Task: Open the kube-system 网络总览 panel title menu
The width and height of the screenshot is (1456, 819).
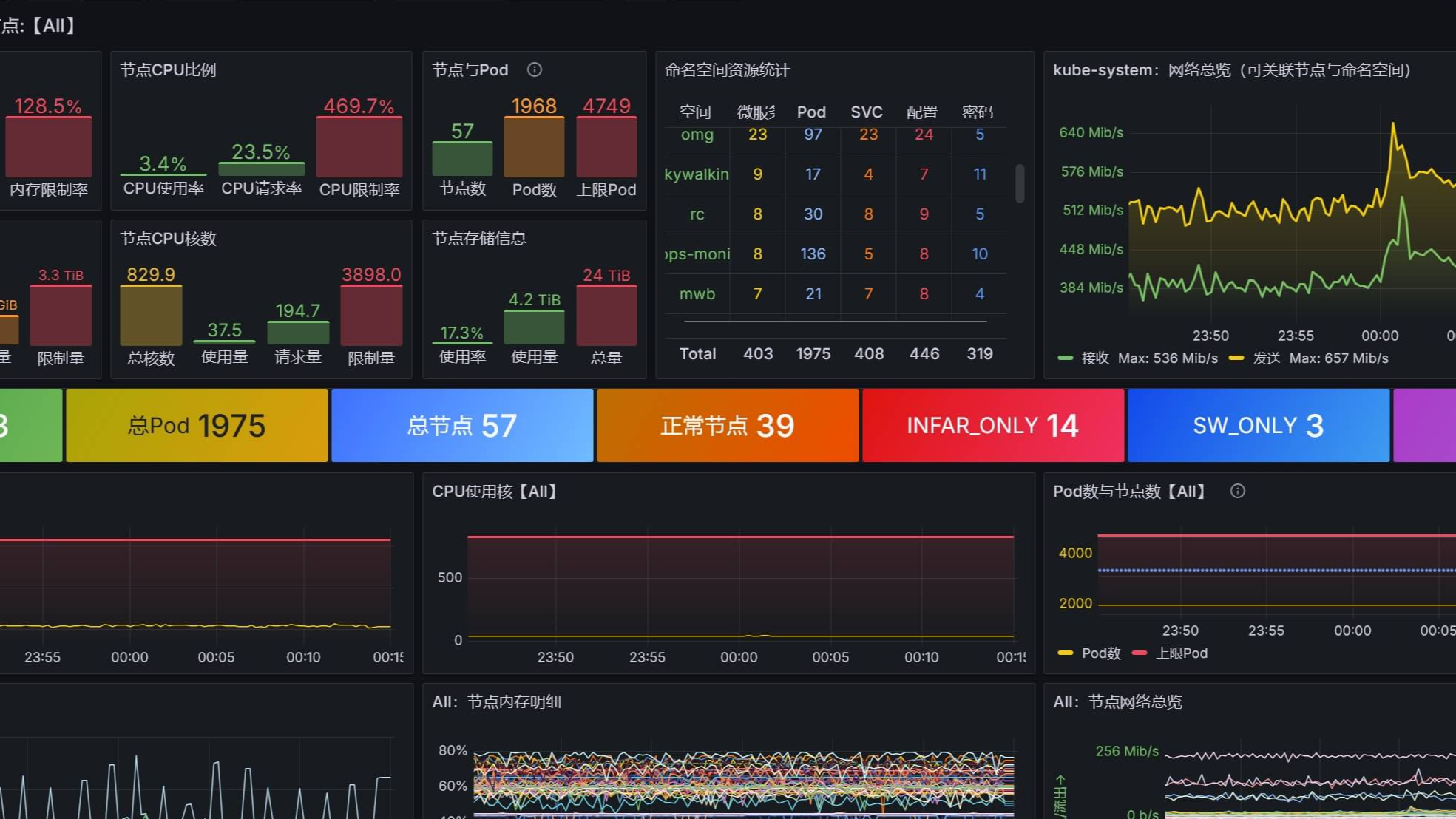Action: pyautogui.click(x=1233, y=69)
